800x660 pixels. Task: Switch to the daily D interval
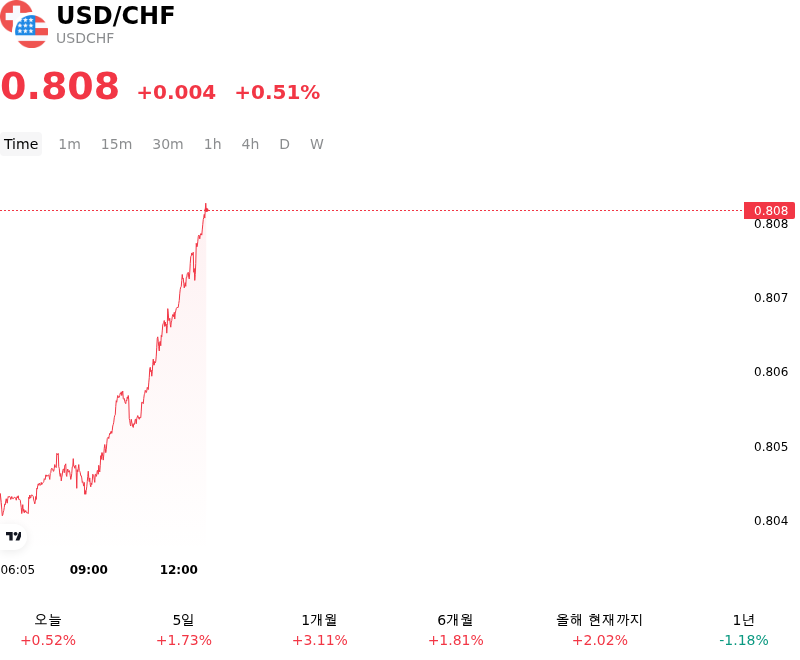(x=285, y=144)
